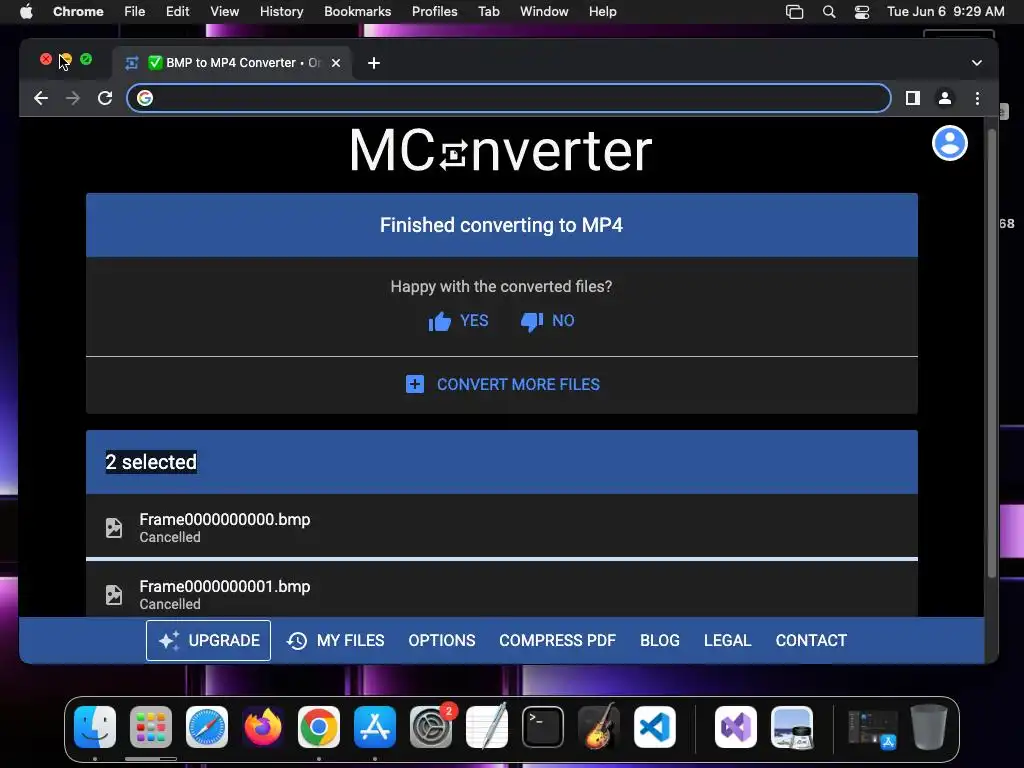The image size is (1024, 768).
Task: Open Visual Studio Code from the Dock
Action: (654, 727)
